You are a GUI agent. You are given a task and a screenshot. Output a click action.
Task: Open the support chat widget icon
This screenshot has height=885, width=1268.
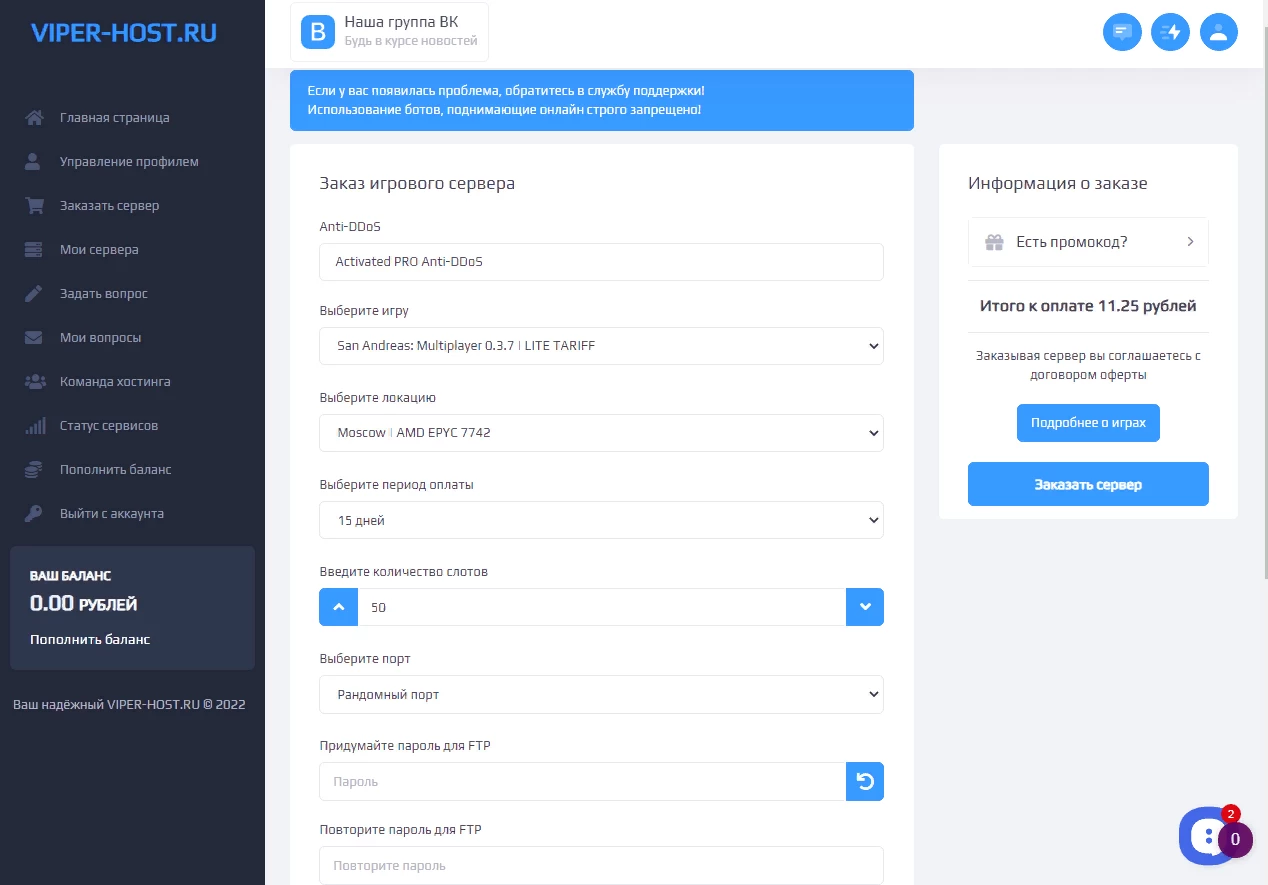click(x=1207, y=835)
